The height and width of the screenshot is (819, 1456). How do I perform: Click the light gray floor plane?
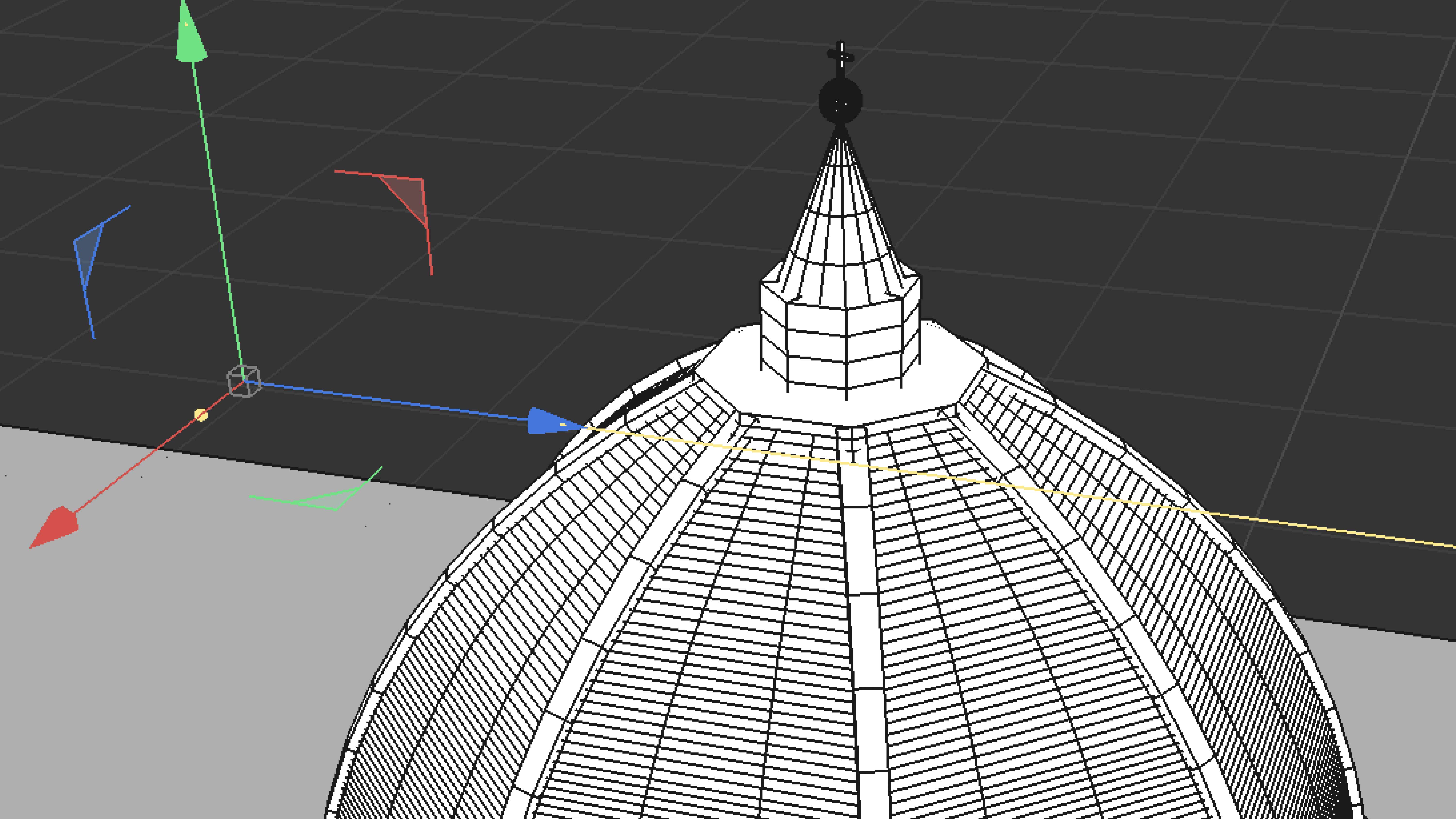[170, 650]
